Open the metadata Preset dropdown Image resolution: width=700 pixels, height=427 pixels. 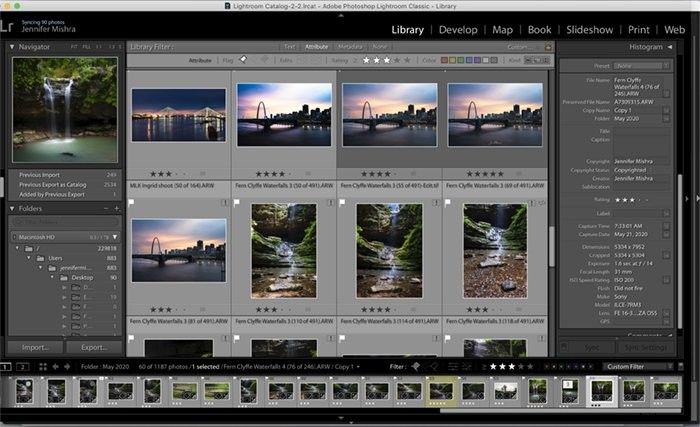642,66
